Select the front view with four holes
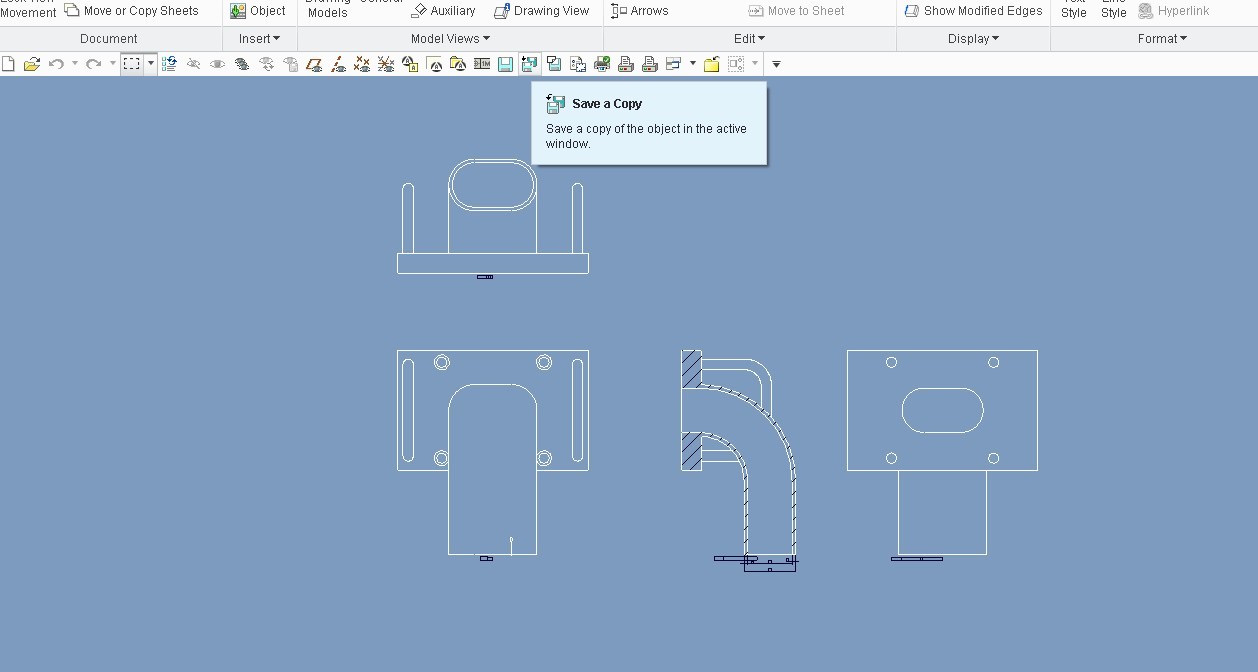Screen dimensions: 1258x672 [492, 452]
